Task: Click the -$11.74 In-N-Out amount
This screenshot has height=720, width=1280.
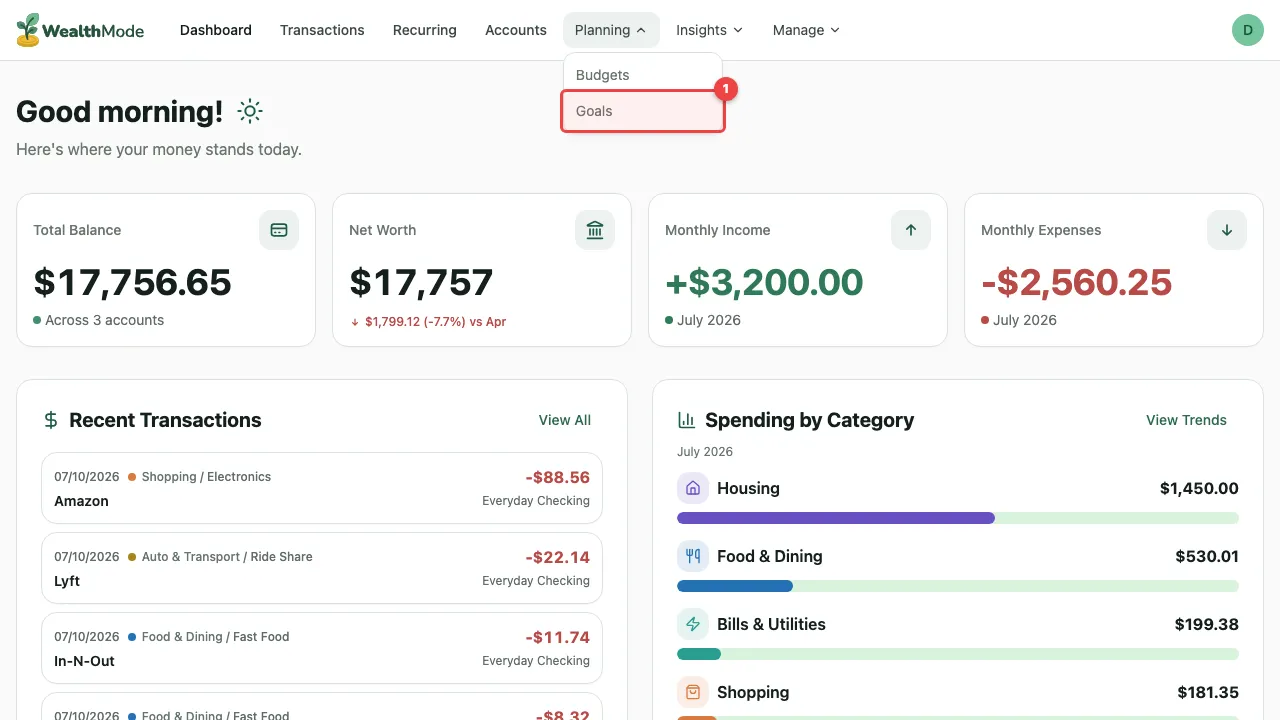Action: tap(557, 637)
